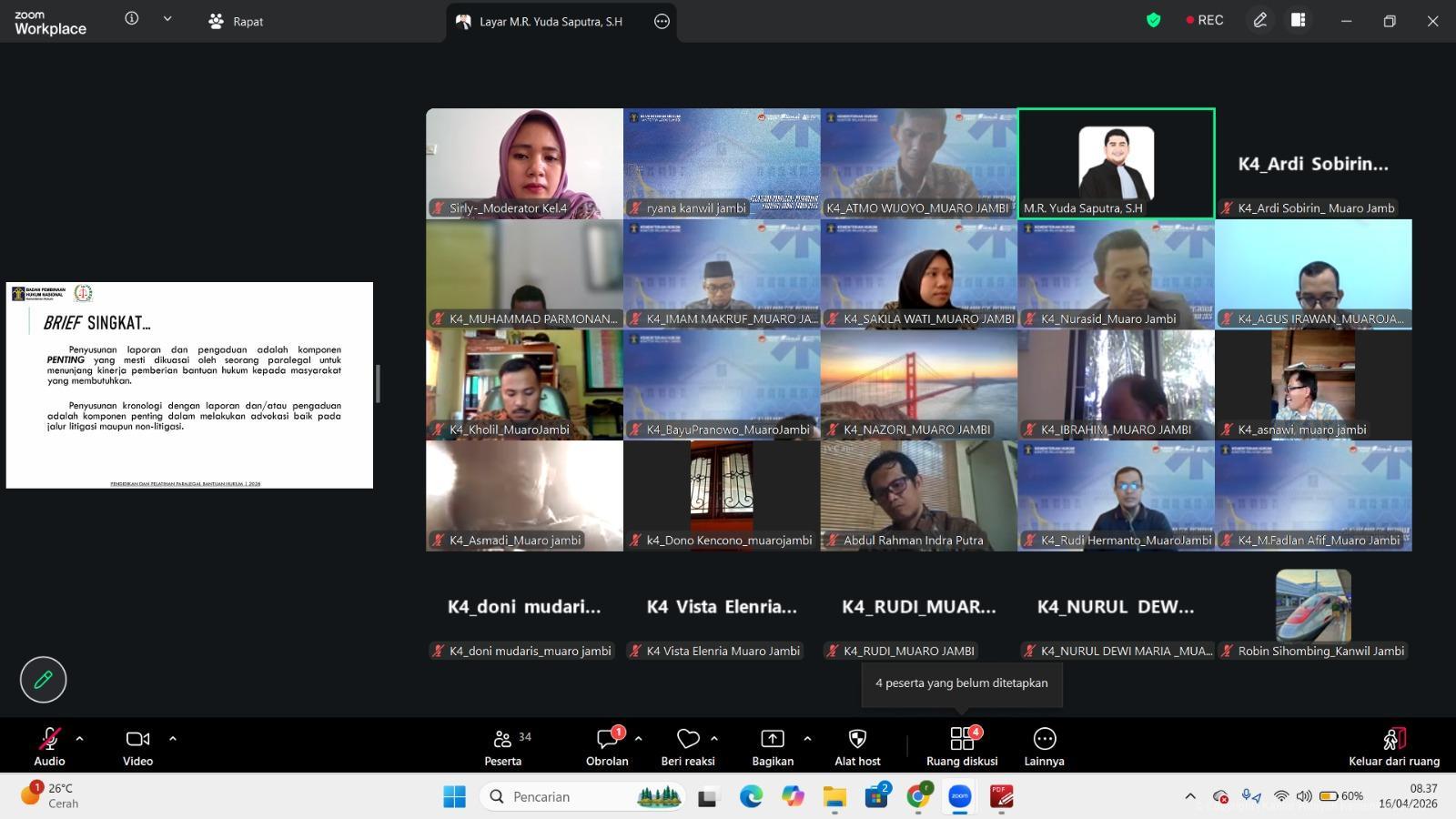
Task: Start your camera using the Video icon
Action: 136,739
